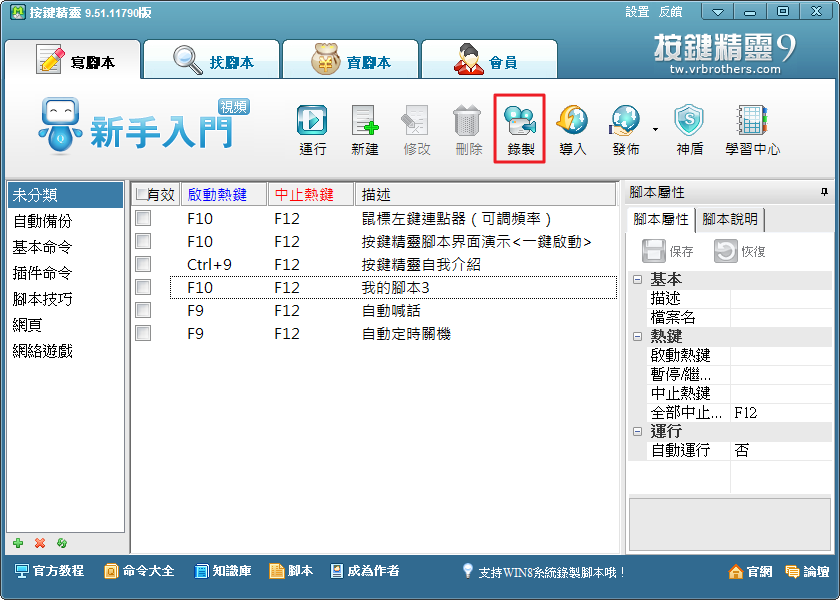Start recording with the 錄製 icon
840x600 pixels.
click(520, 130)
